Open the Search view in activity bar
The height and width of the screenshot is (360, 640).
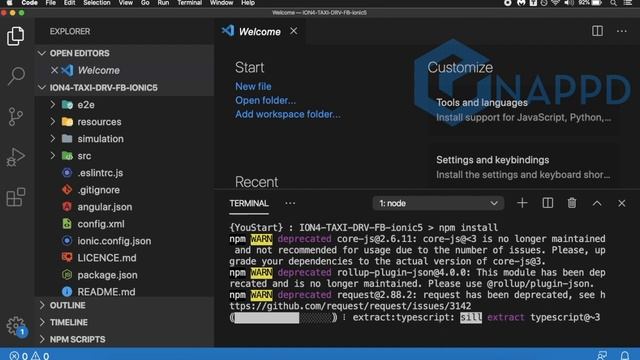16,76
